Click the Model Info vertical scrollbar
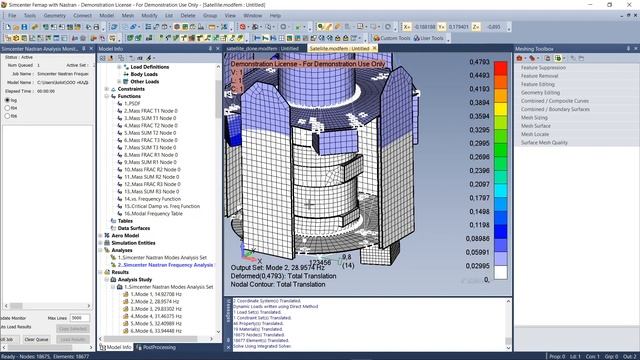The width and height of the screenshot is (640, 360). 218,199
